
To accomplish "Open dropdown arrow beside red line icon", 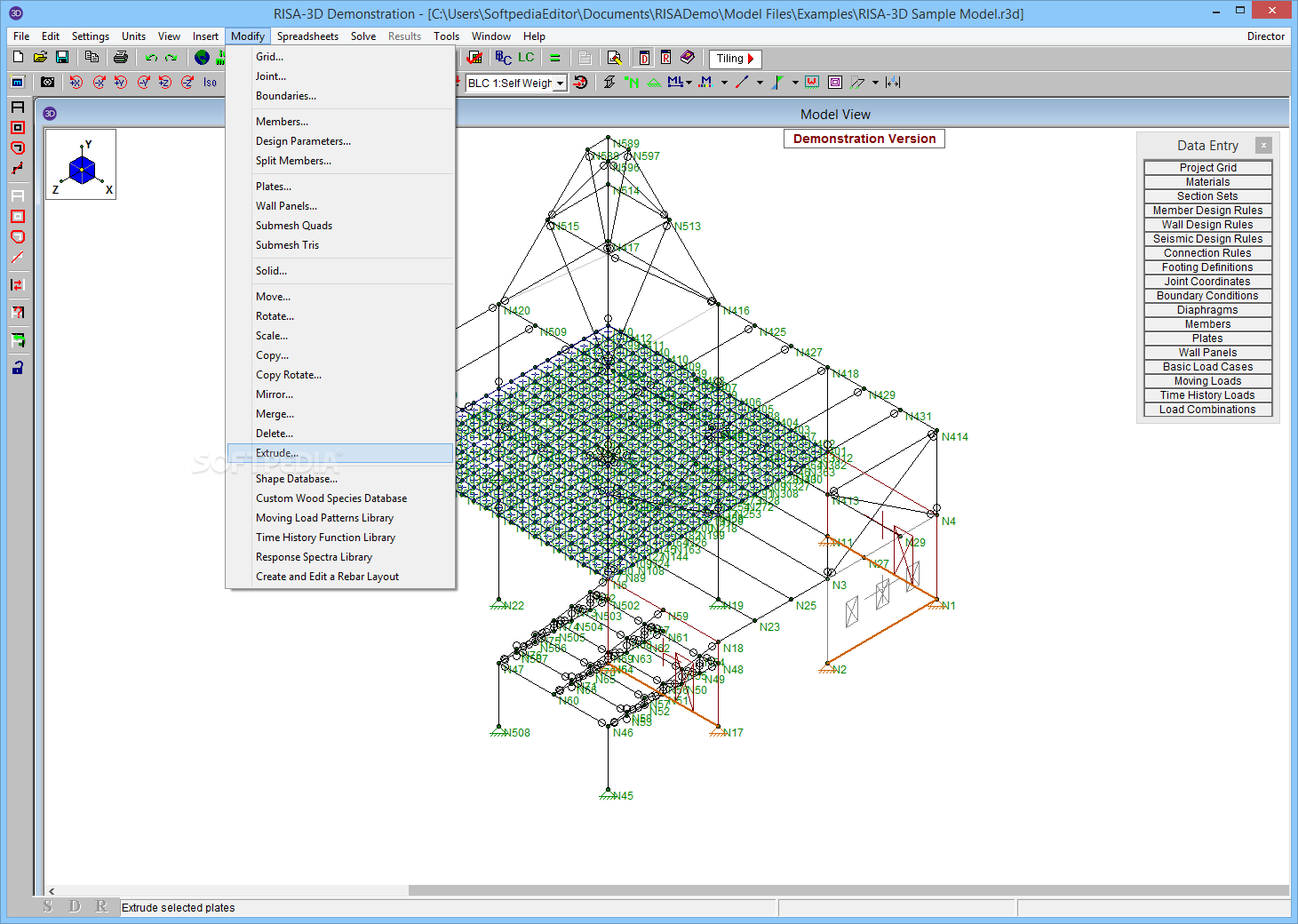I will (x=760, y=83).
